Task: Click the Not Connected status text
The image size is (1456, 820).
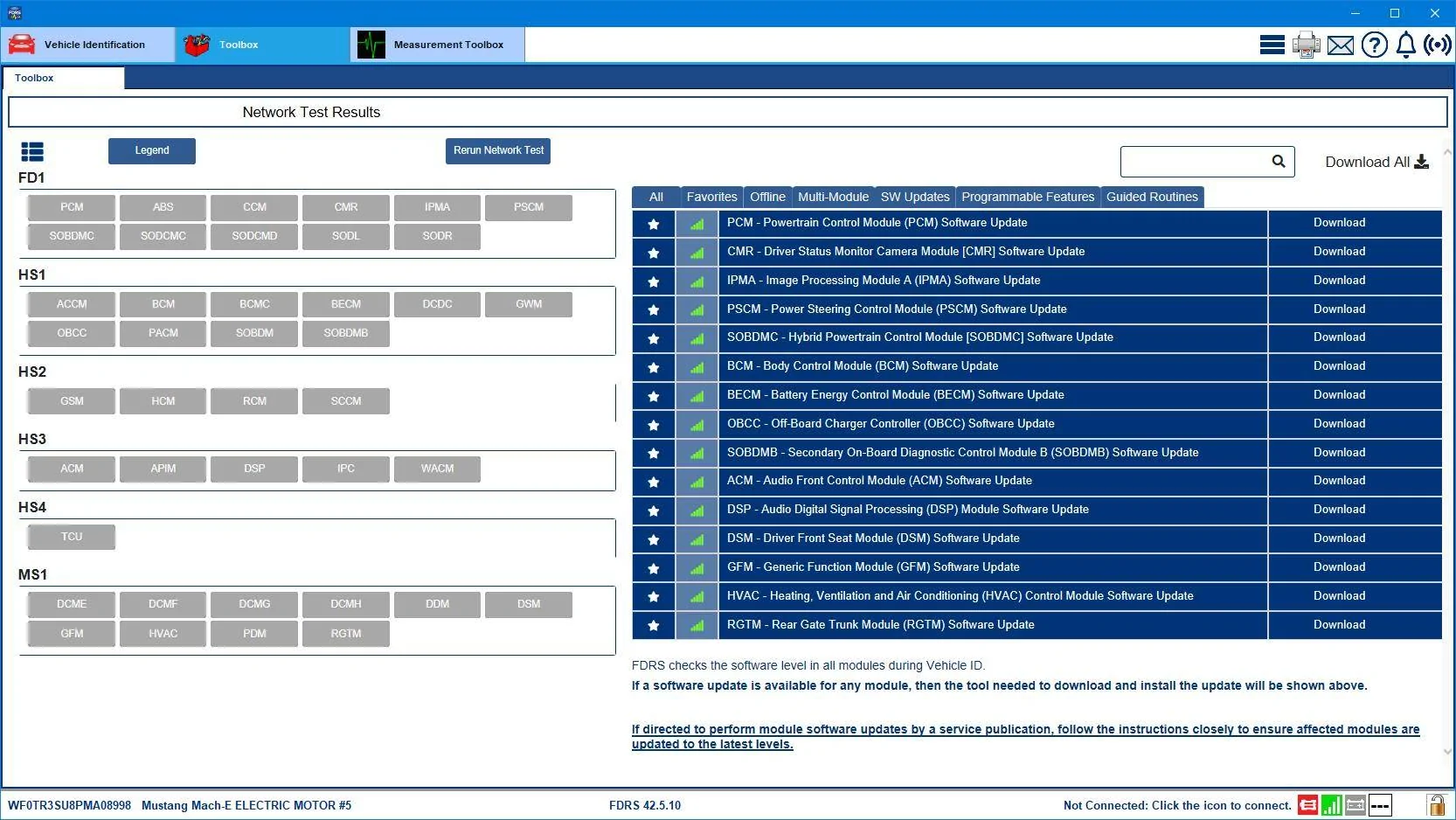Action: pyautogui.click(x=1177, y=806)
